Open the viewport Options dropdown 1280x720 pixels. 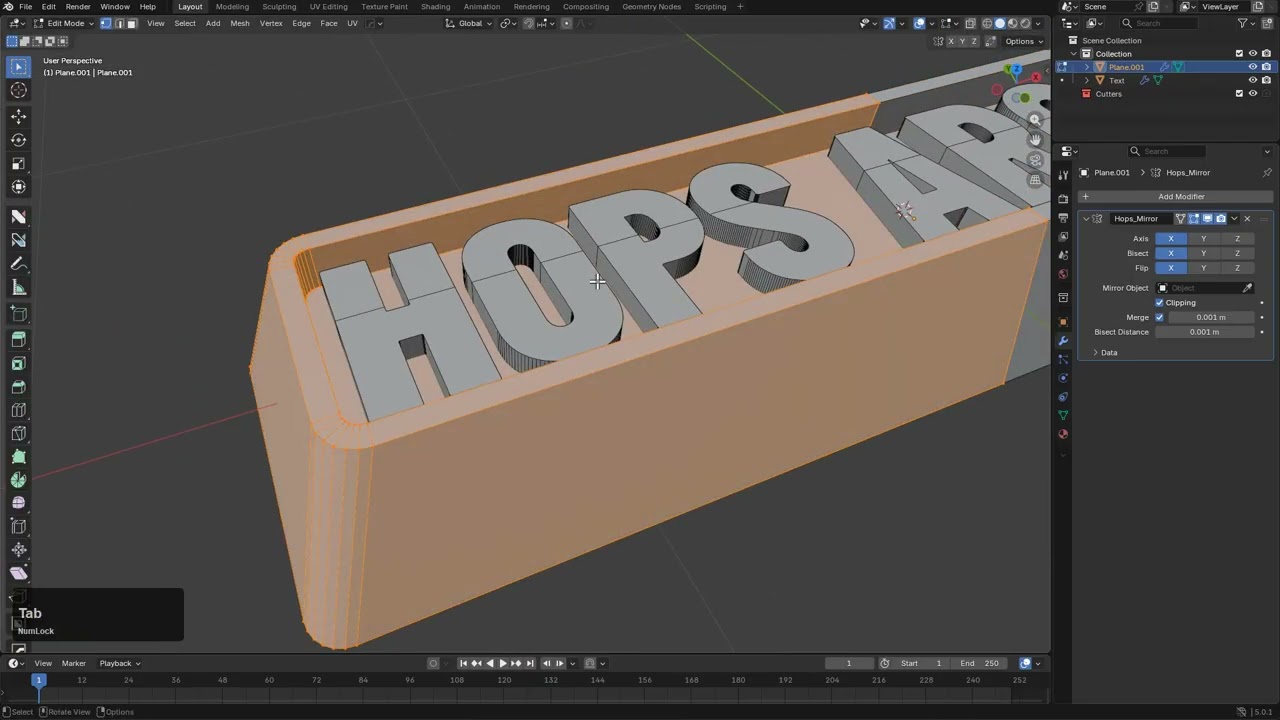(x=1024, y=41)
